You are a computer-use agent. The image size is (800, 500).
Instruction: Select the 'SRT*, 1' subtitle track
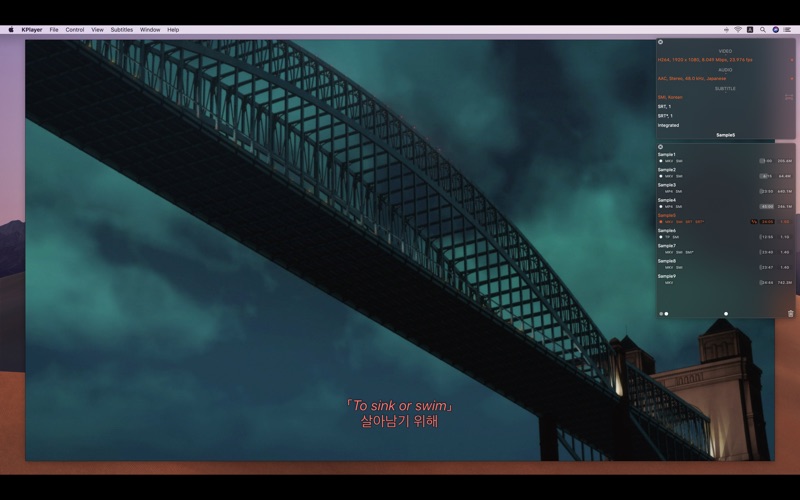[x=665, y=116]
